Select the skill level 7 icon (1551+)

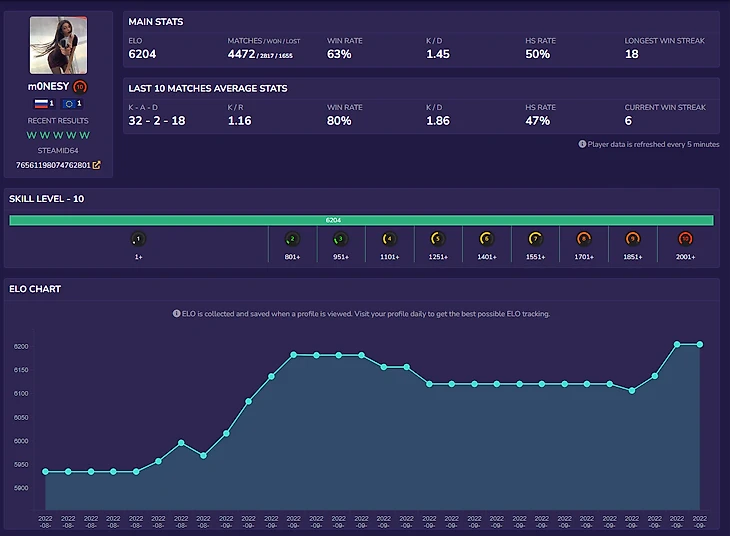[x=536, y=239]
